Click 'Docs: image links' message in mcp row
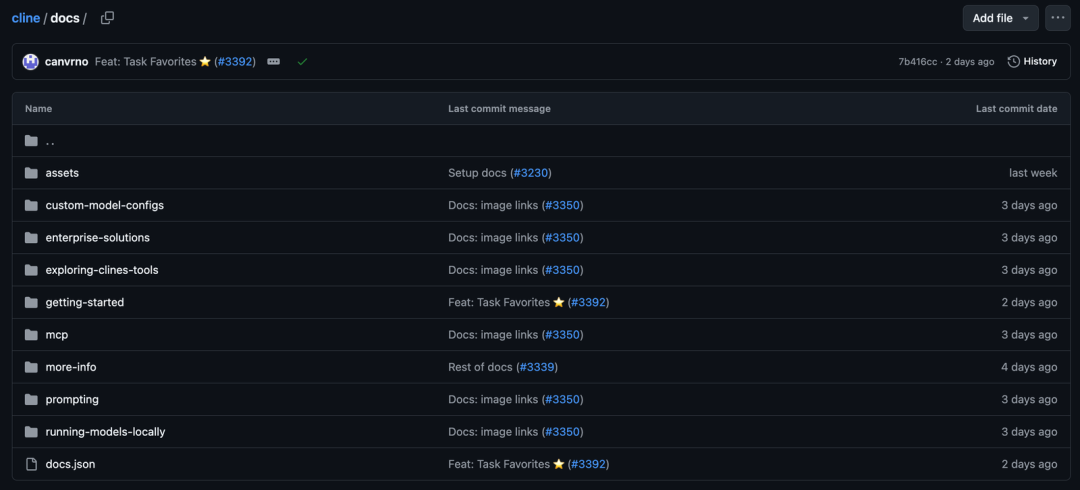 [493, 335]
